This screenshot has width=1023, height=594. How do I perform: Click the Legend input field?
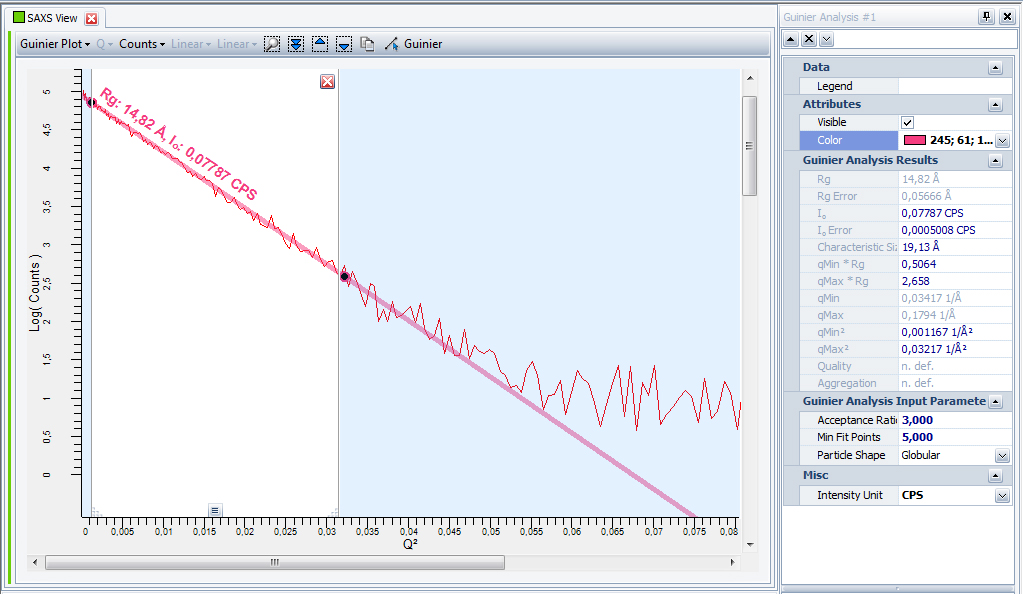tap(954, 86)
